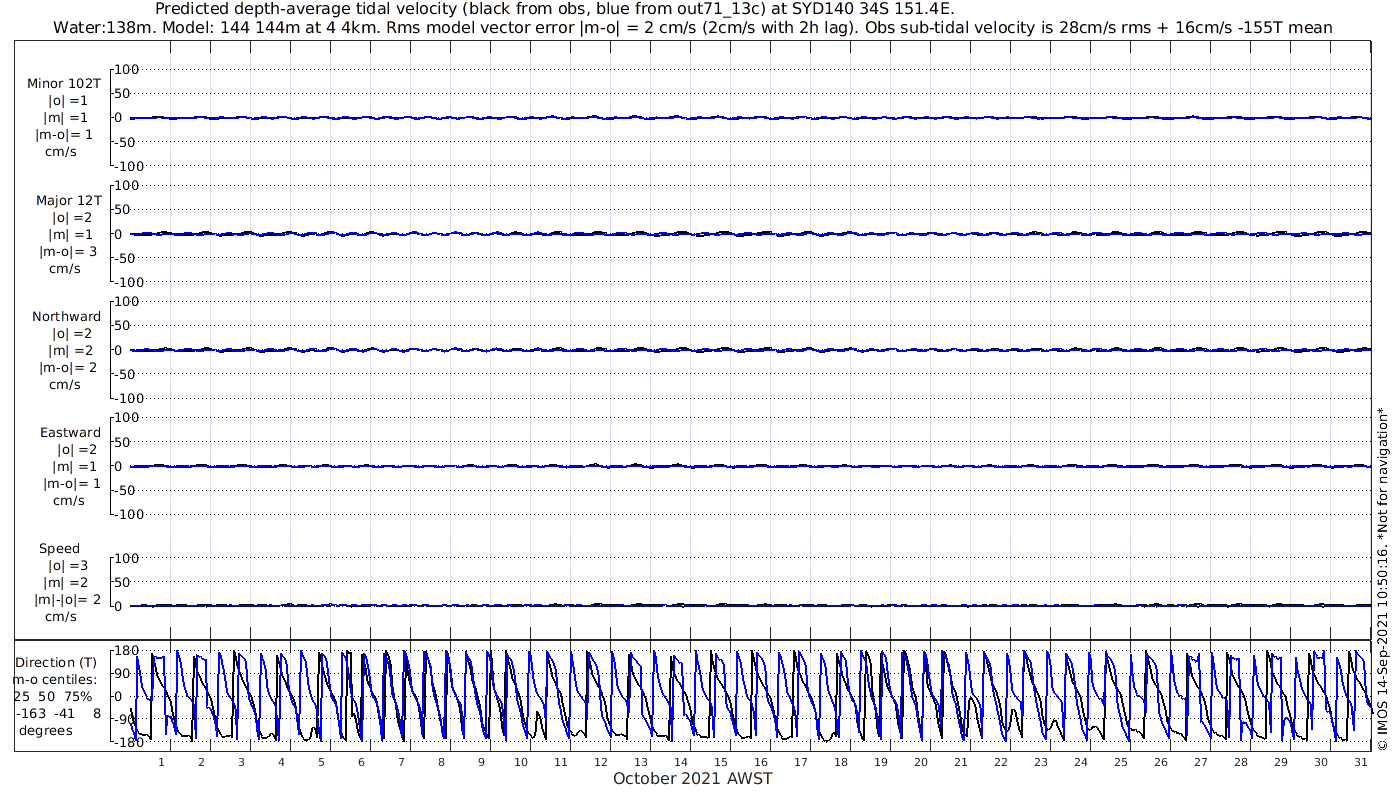1400x800 pixels.
Task: Select the "Minor 102T" panel label
Action: click(x=64, y=84)
